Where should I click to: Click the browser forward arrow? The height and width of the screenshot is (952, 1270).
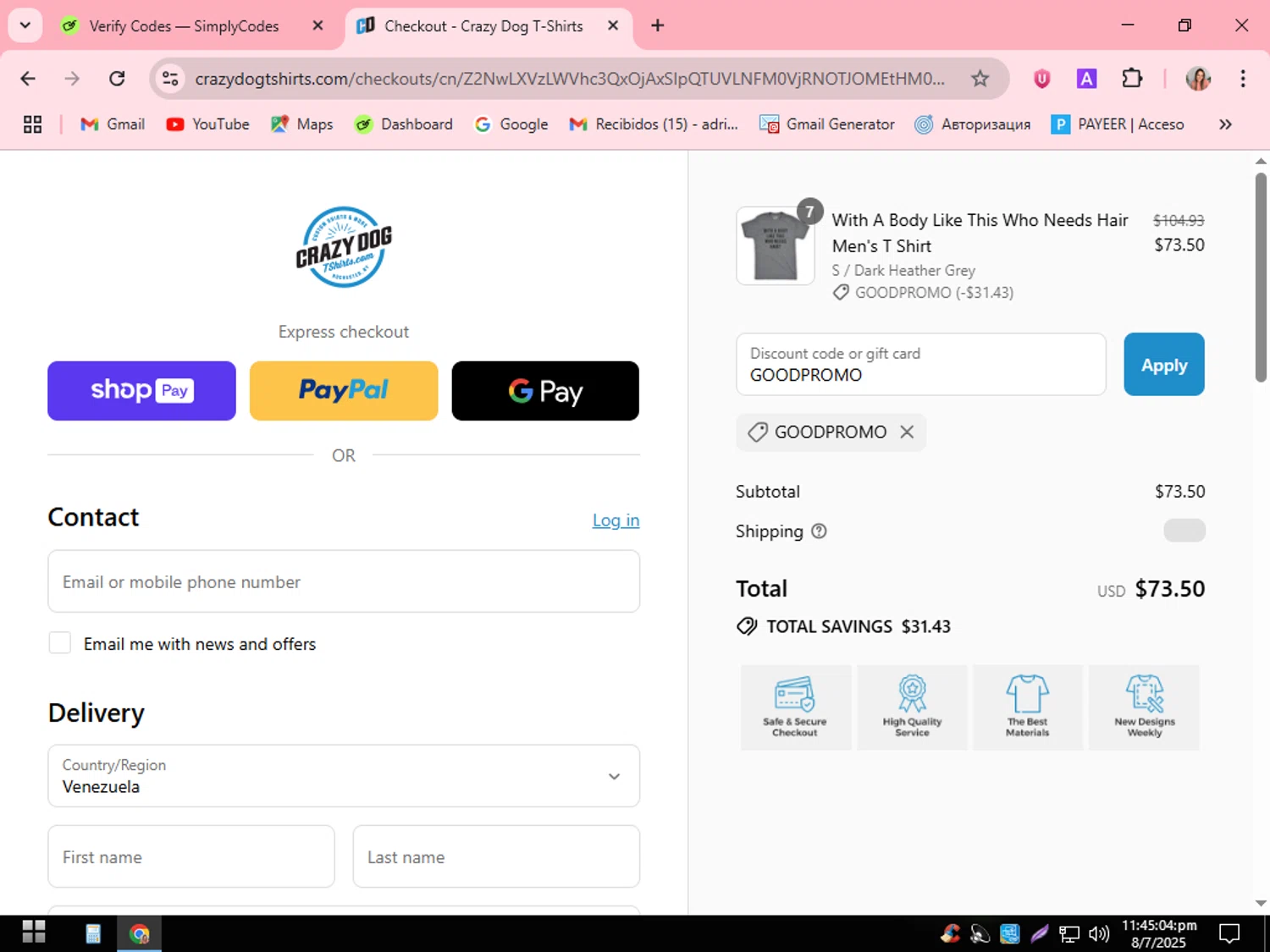click(x=72, y=79)
